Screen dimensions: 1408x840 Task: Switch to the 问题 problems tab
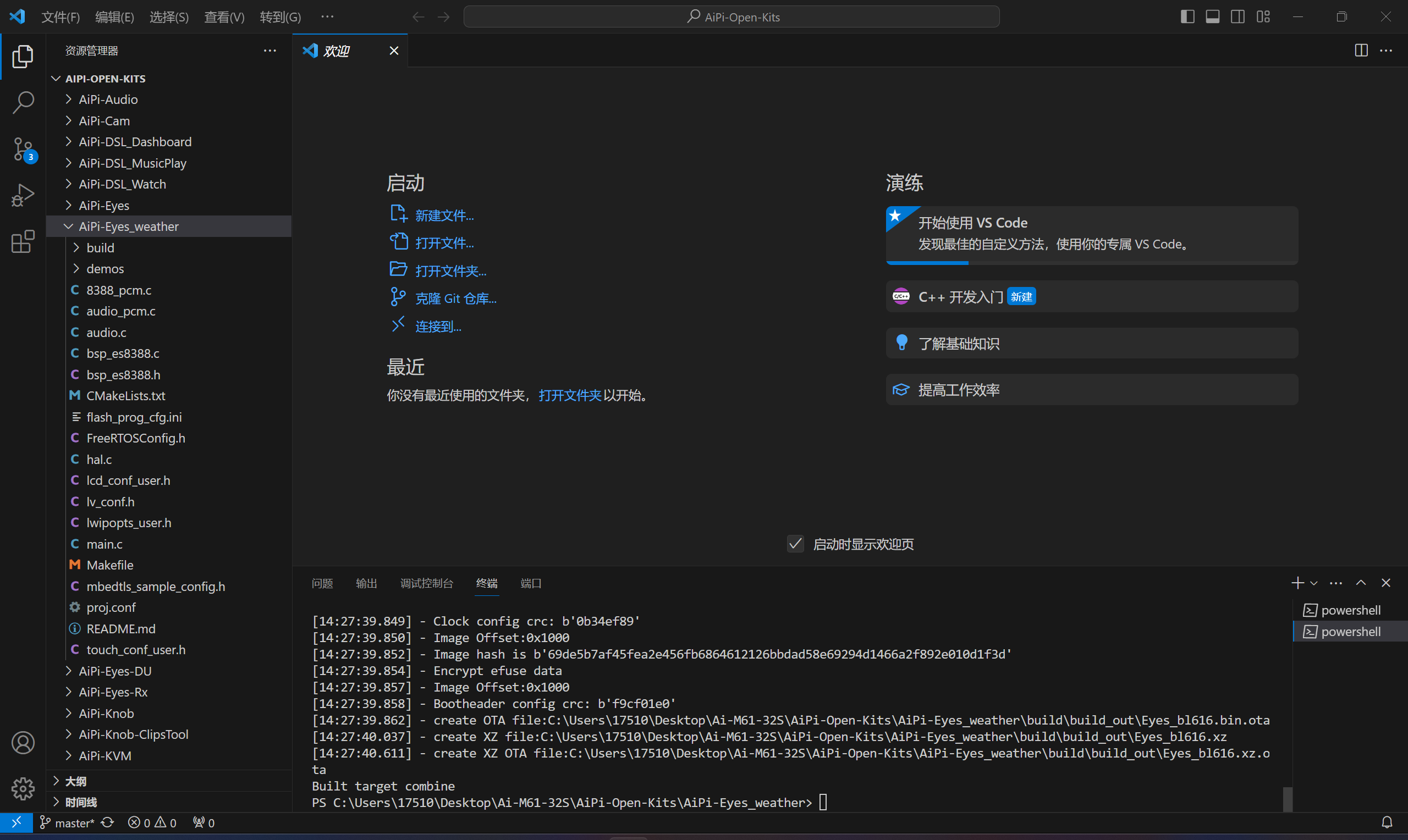pos(322,583)
